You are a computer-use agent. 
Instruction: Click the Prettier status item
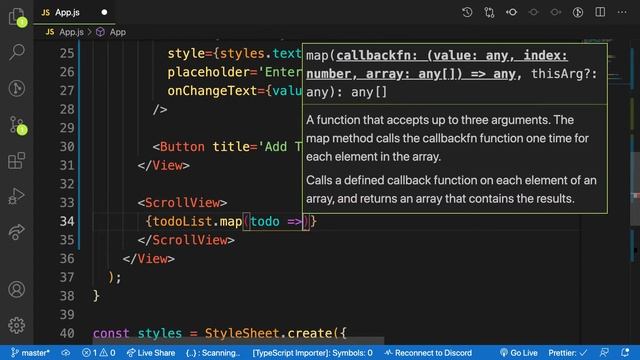pyautogui.click(x=568, y=353)
